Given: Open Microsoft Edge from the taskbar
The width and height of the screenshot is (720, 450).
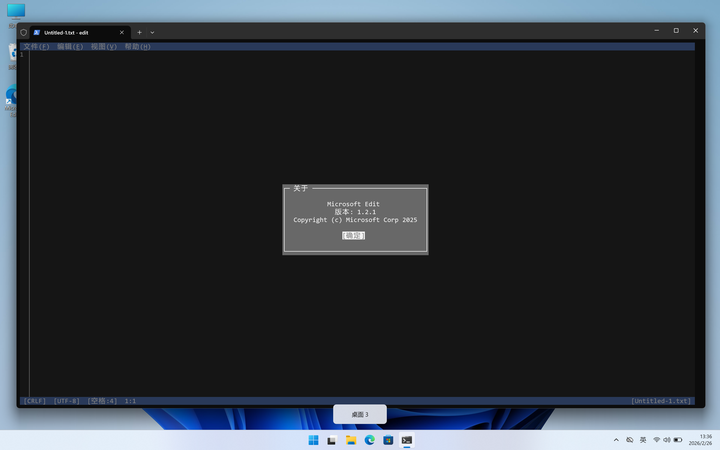Looking at the screenshot, I should click(370, 440).
